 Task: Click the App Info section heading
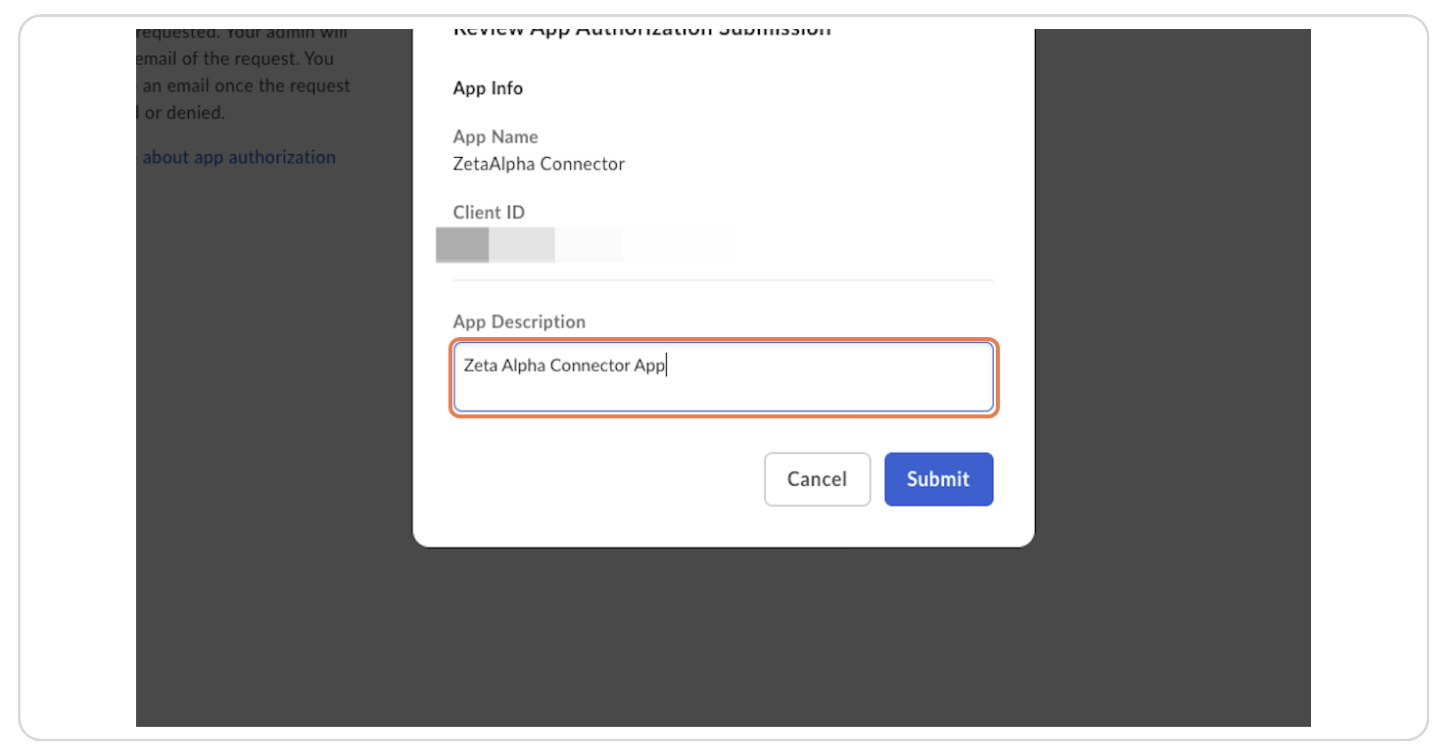pyautogui.click(x=487, y=88)
